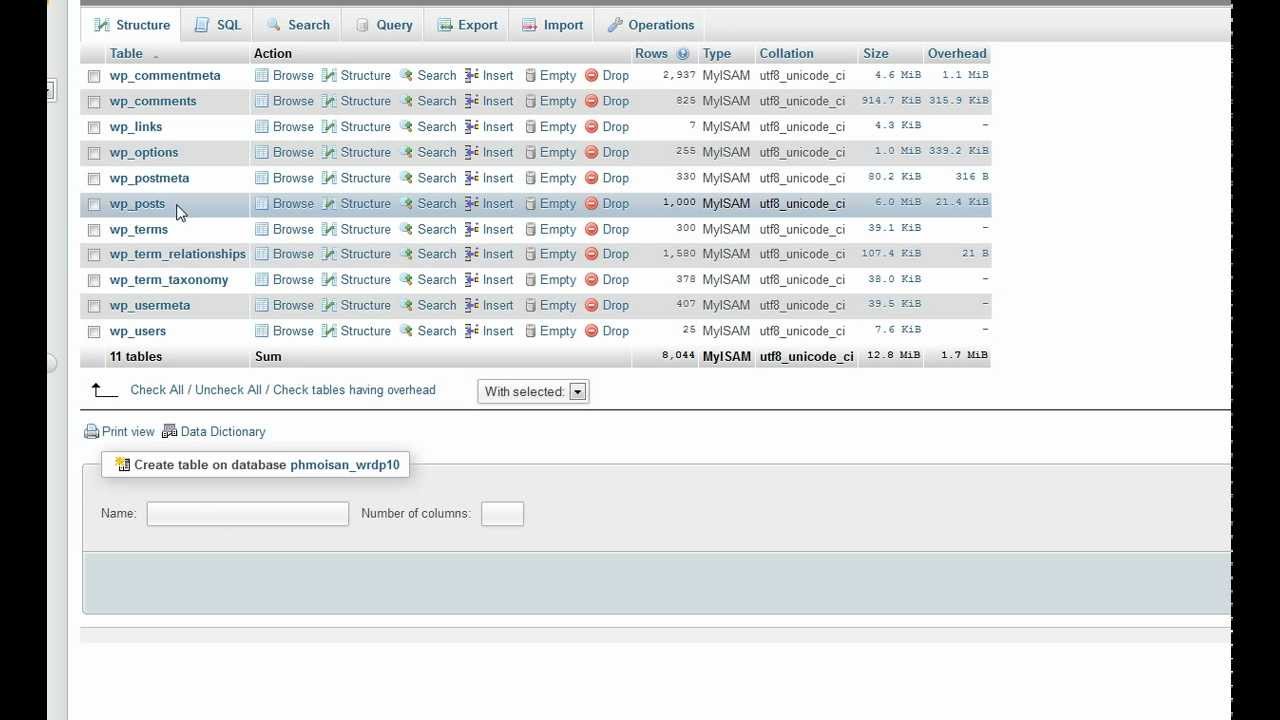Sort by Table column header

tap(126, 54)
